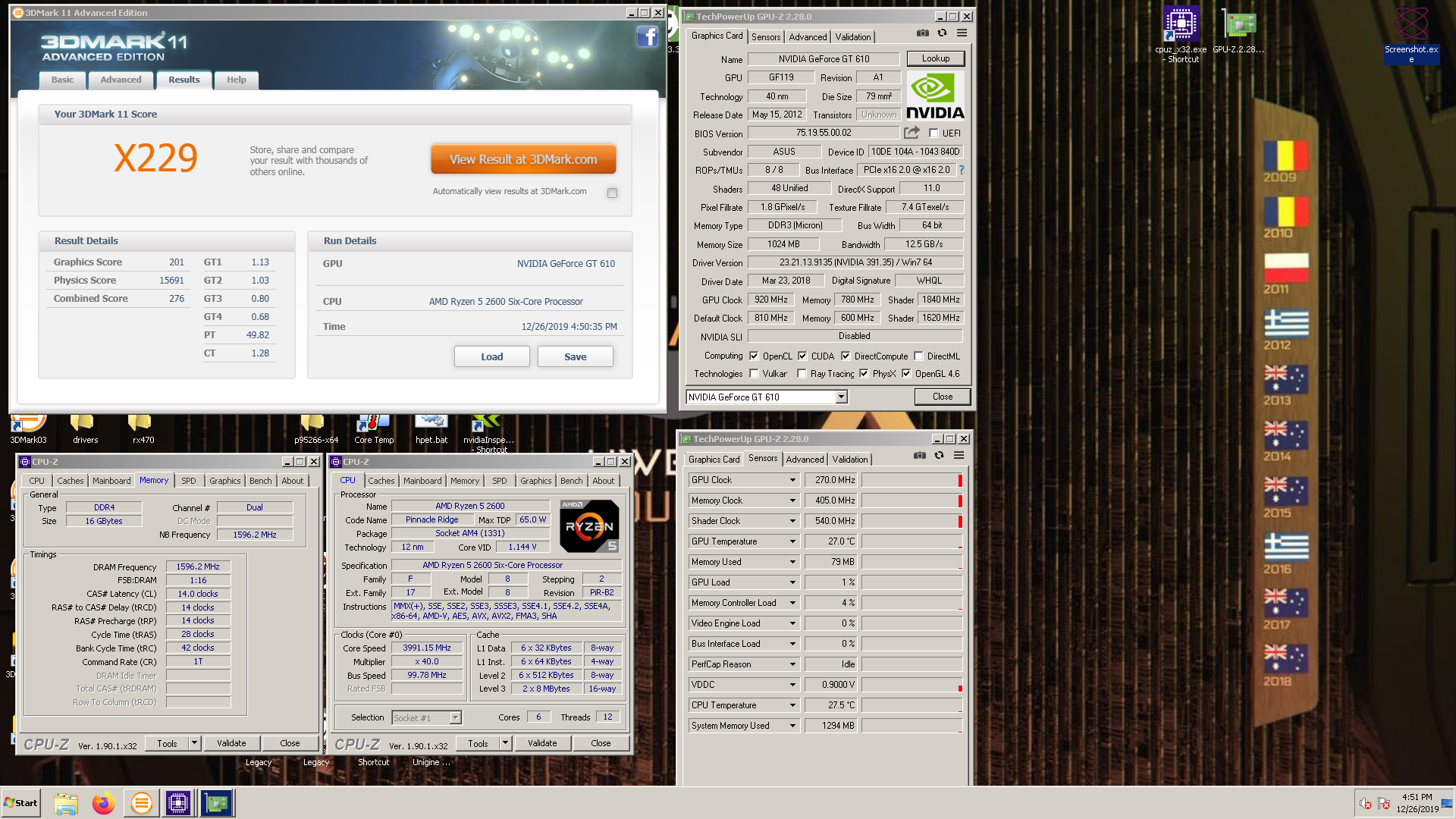
Task: Click the refresh icon in lower GPU-Z sensors window
Action: [x=939, y=455]
